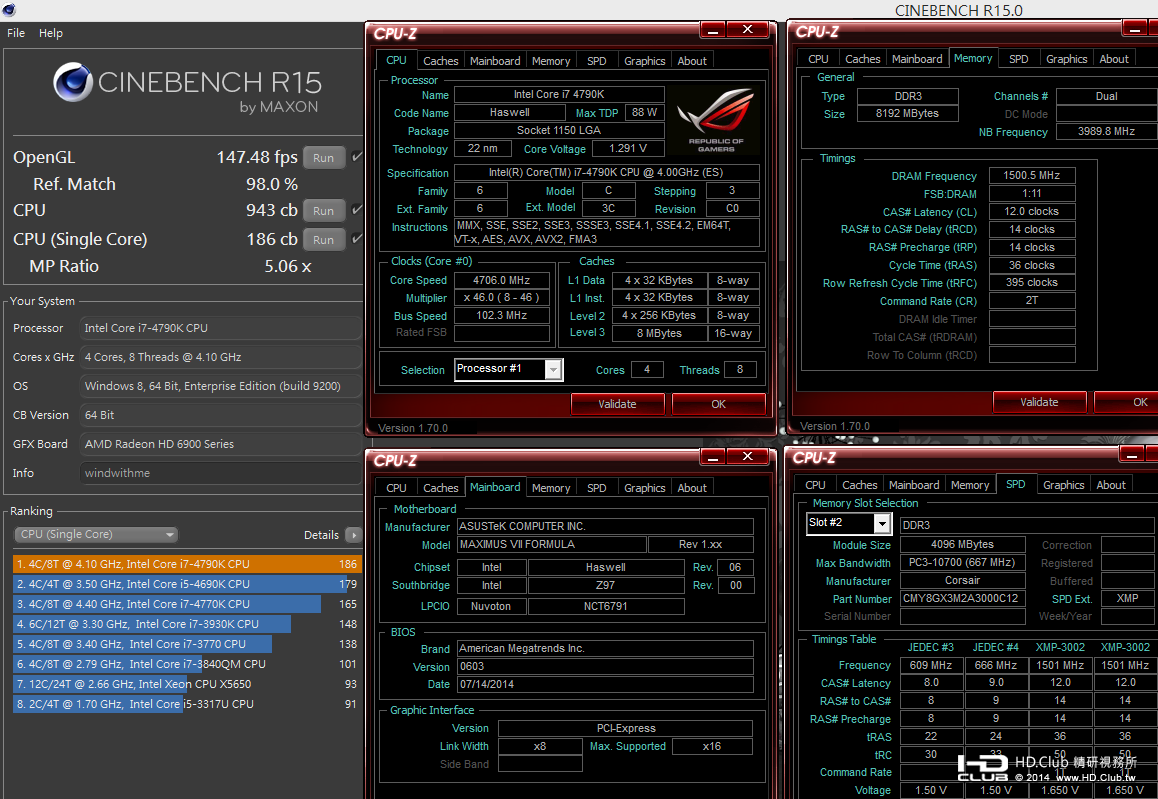Image resolution: width=1158 pixels, height=799 pixels.
Task: Close the top-left CPU-Z CPU window
Action: click(747, 30)
